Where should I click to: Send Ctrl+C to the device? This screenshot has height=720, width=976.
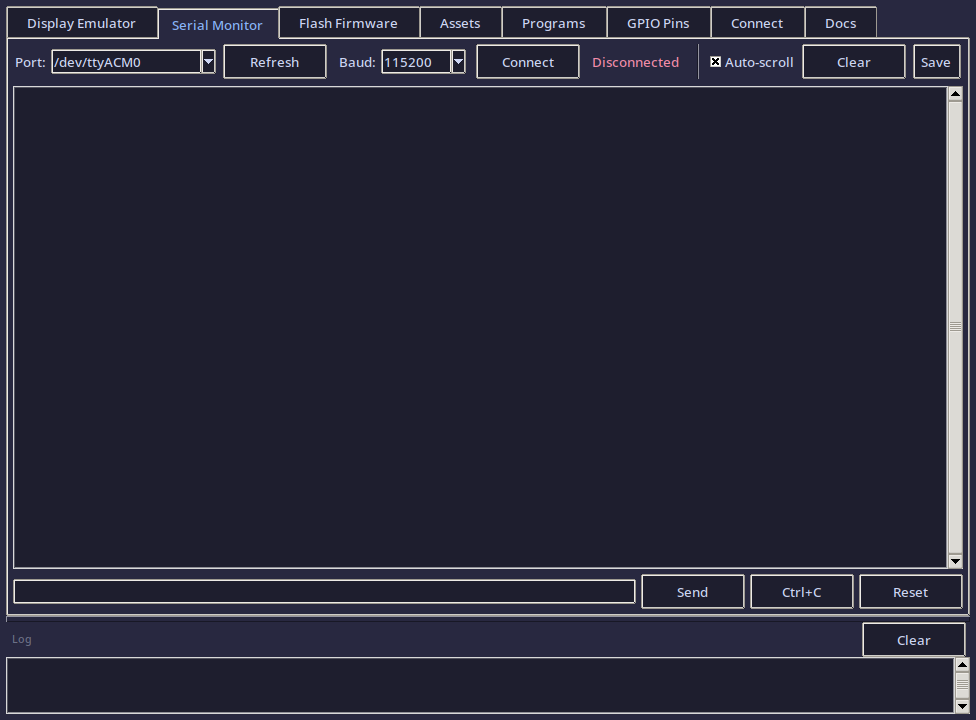click(801, 591)
